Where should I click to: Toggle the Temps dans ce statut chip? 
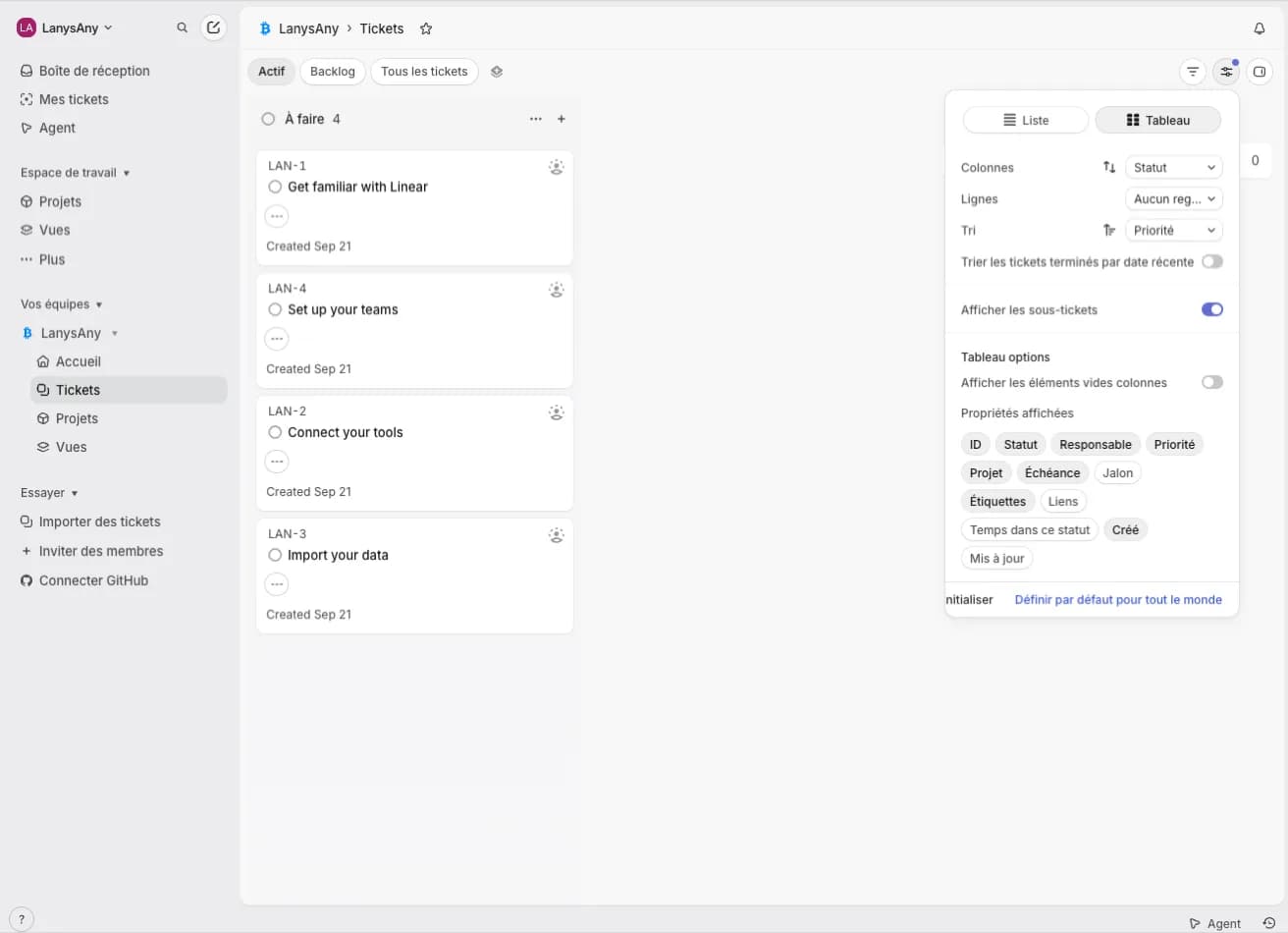[1030, 529]
